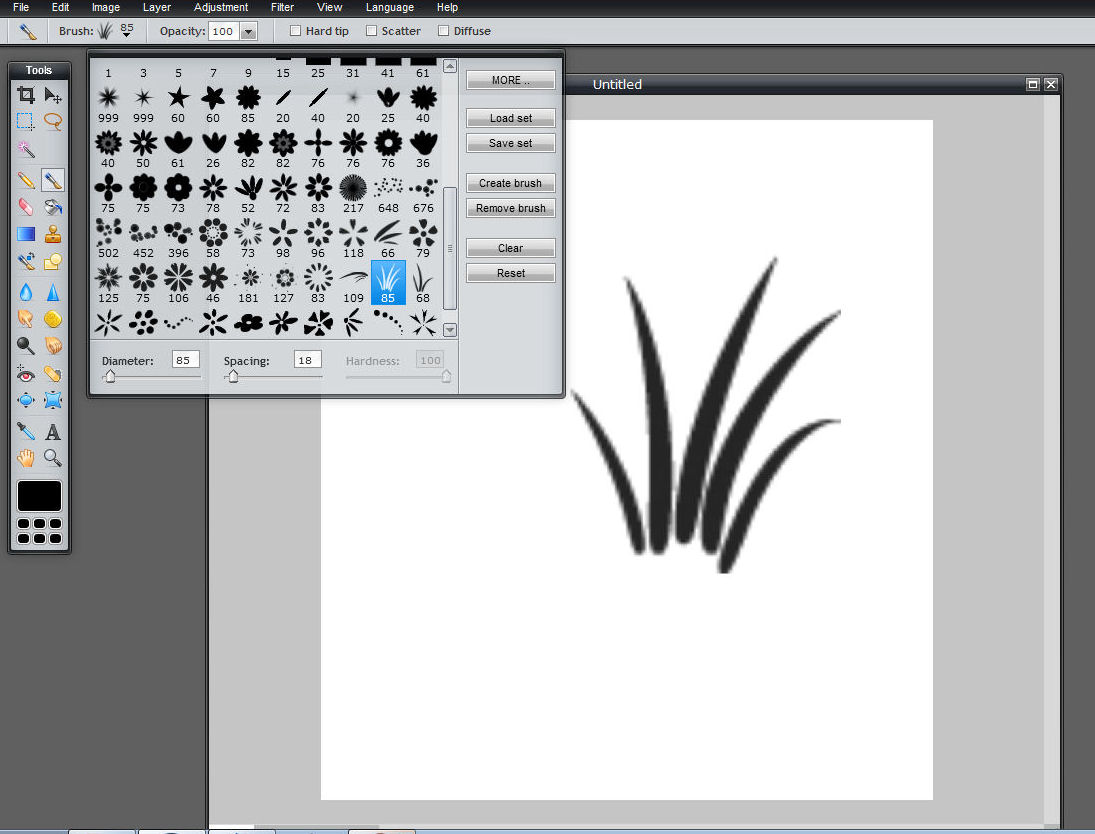Click the Reset brushes button
Image resolution: width=1095 pixels, height=834 pixels.
click(x=510, y=273)
